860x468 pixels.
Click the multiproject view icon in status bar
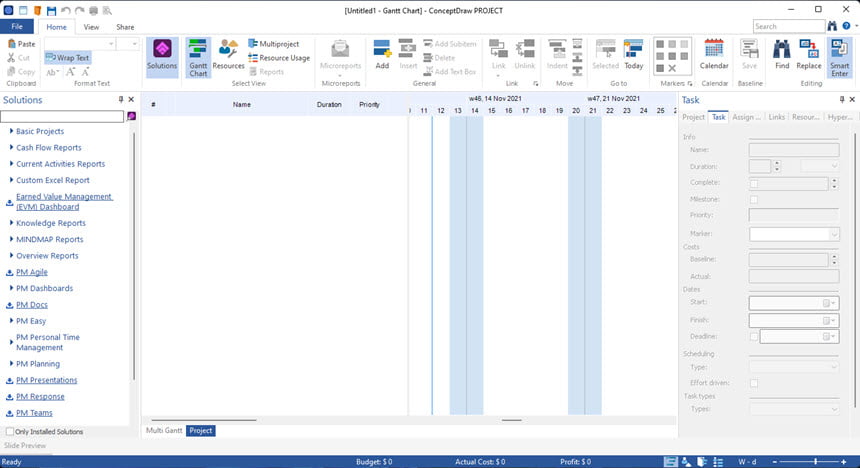point(702,462)
